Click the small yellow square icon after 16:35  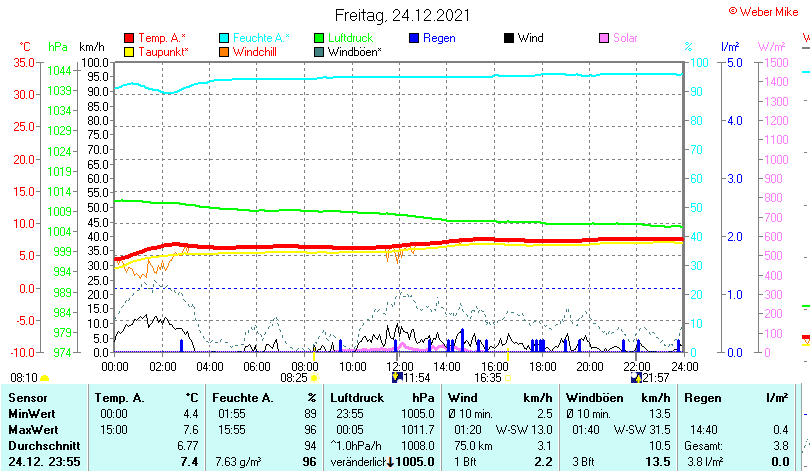point(508,378)
